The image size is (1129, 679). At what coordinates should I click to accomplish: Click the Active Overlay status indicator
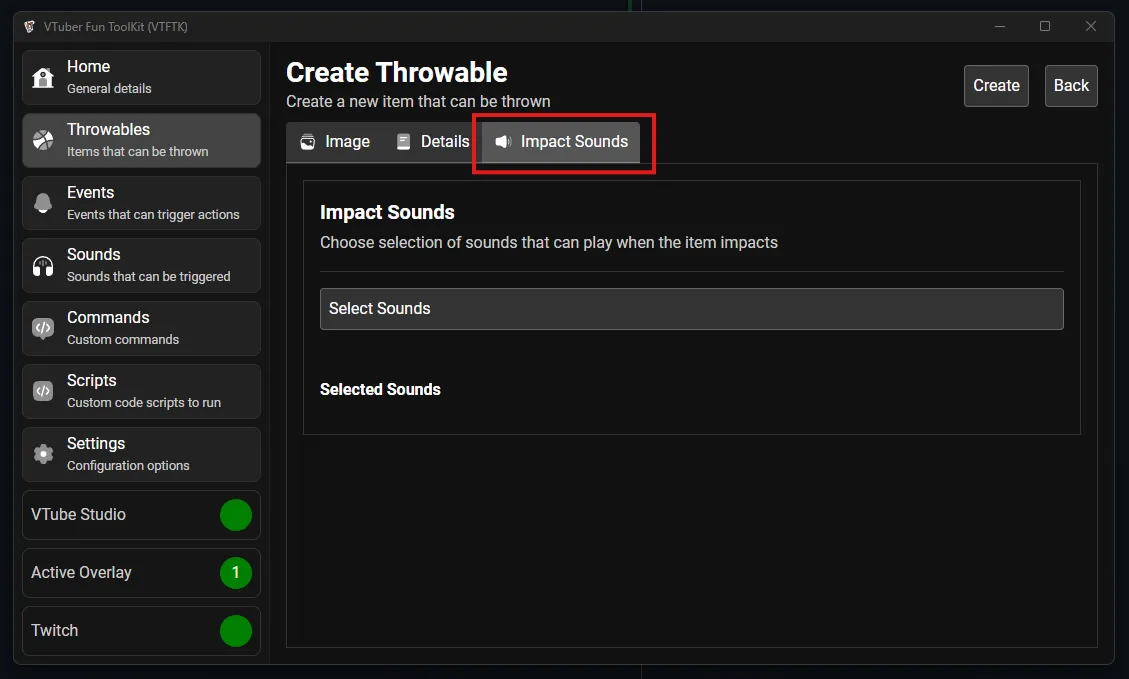click(x=236, y=573)
